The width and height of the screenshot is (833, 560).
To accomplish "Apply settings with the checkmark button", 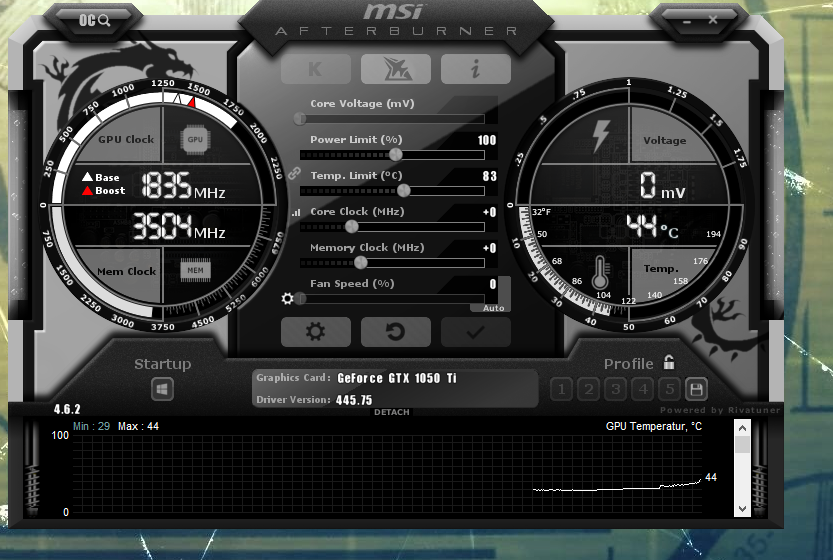I will click(475, 332).
